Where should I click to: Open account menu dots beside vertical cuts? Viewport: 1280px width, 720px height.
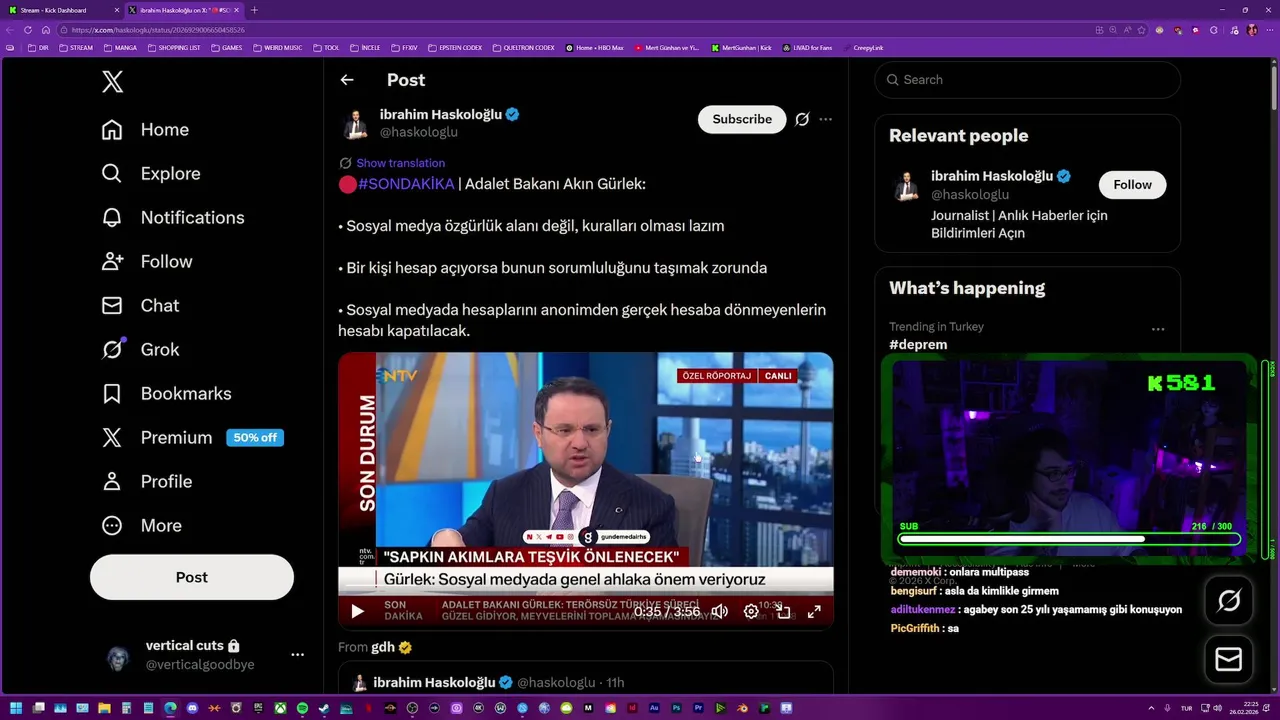click(x=297, y=654)
